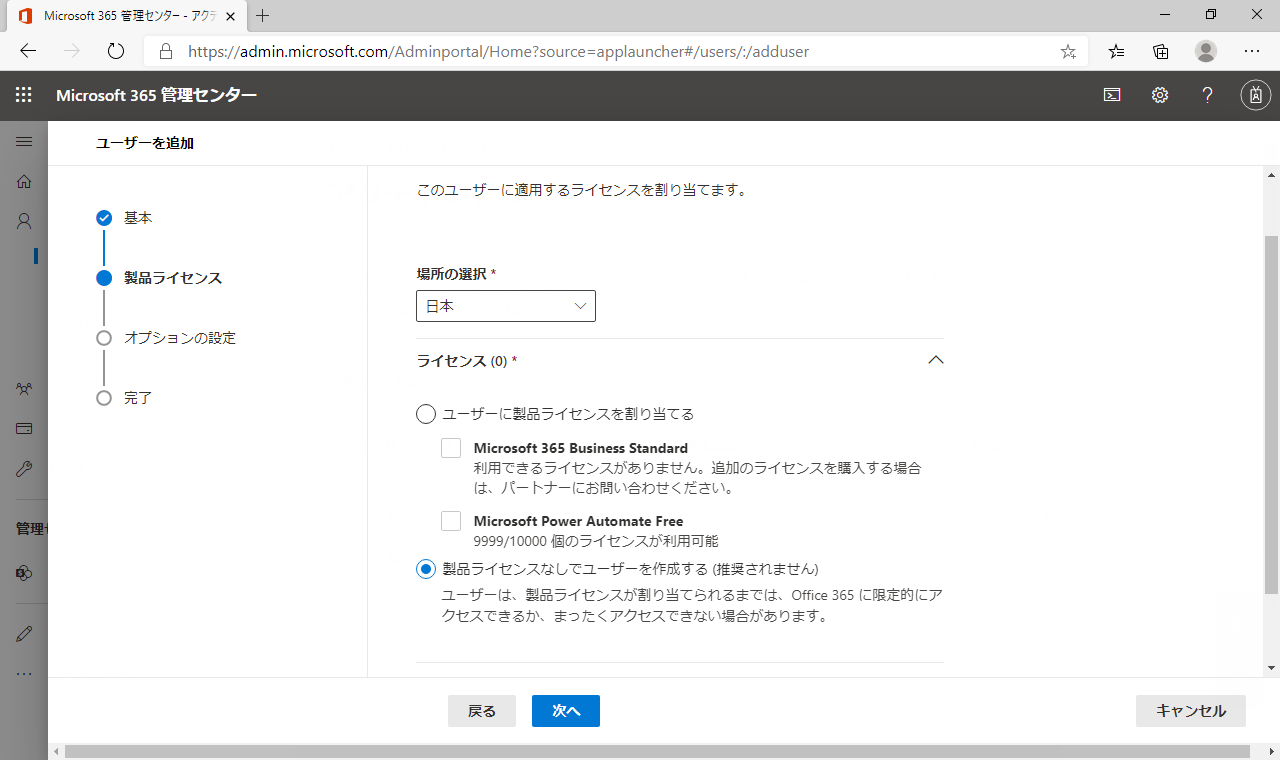Viewport: 1280px width, 760px height.
Task: Open the Billing card icon in the sidebar
Action: pos(24,428)
